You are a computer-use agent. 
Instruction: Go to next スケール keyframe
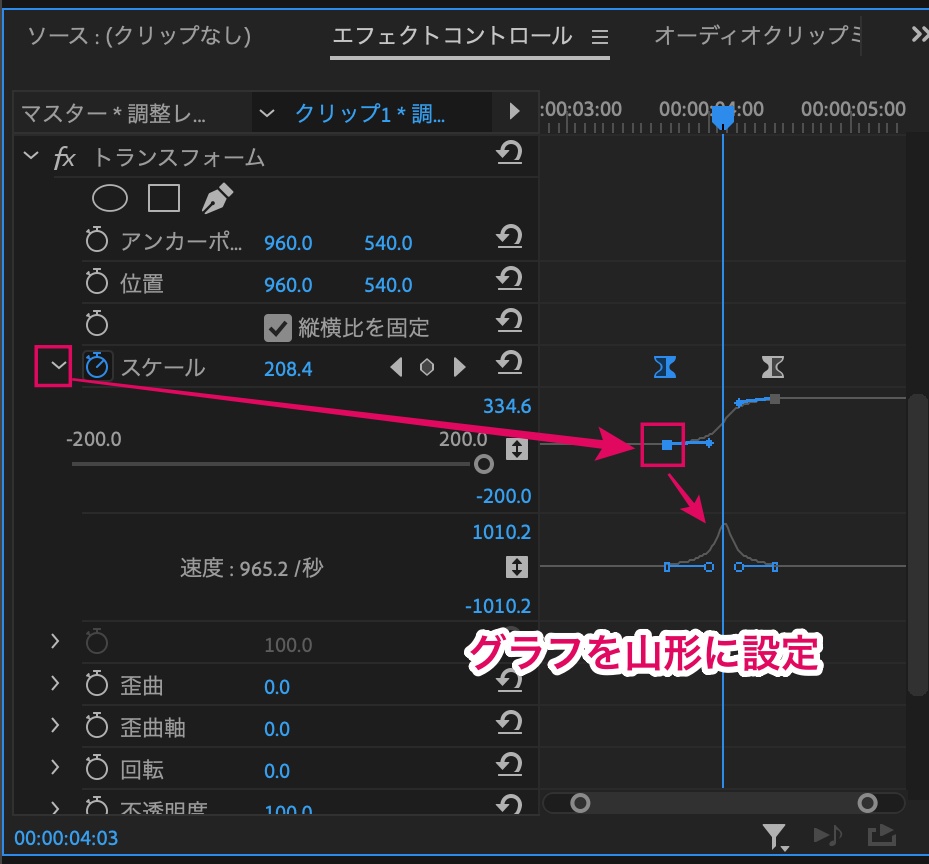coord(459,367)
